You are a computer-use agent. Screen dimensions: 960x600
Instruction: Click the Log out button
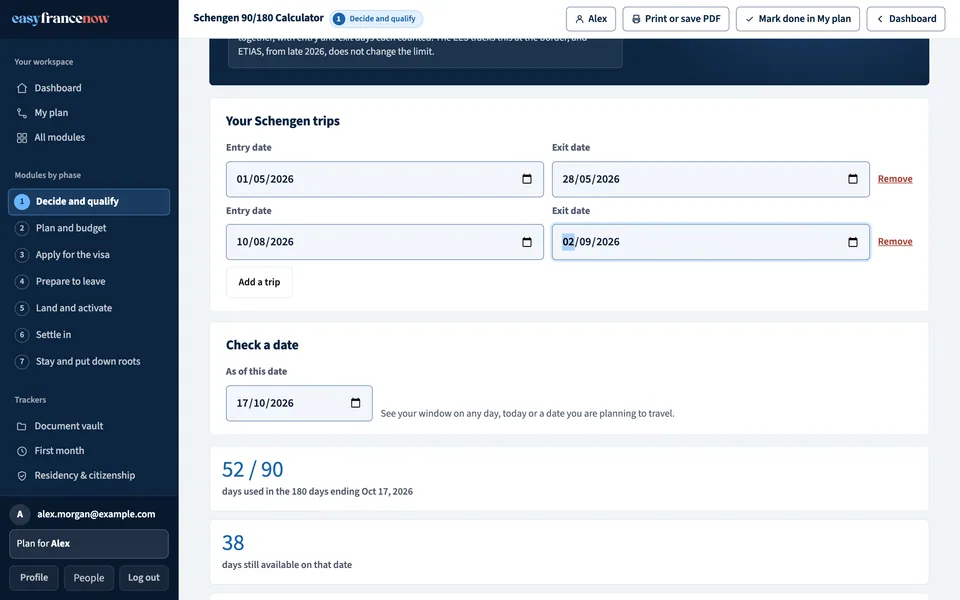pyautogui.click(x=143, y=578)
